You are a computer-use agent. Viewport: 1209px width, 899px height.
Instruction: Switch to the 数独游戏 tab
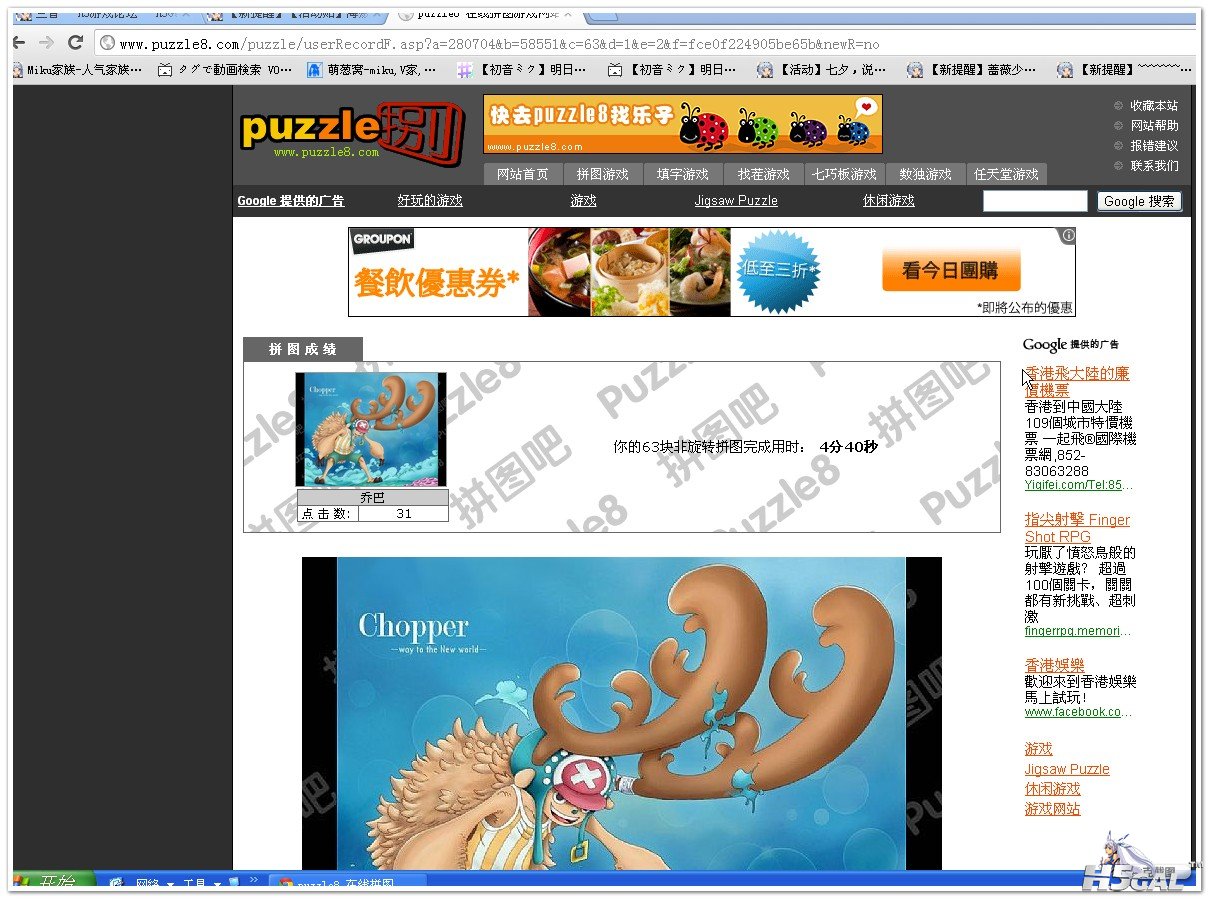(925, 174)
